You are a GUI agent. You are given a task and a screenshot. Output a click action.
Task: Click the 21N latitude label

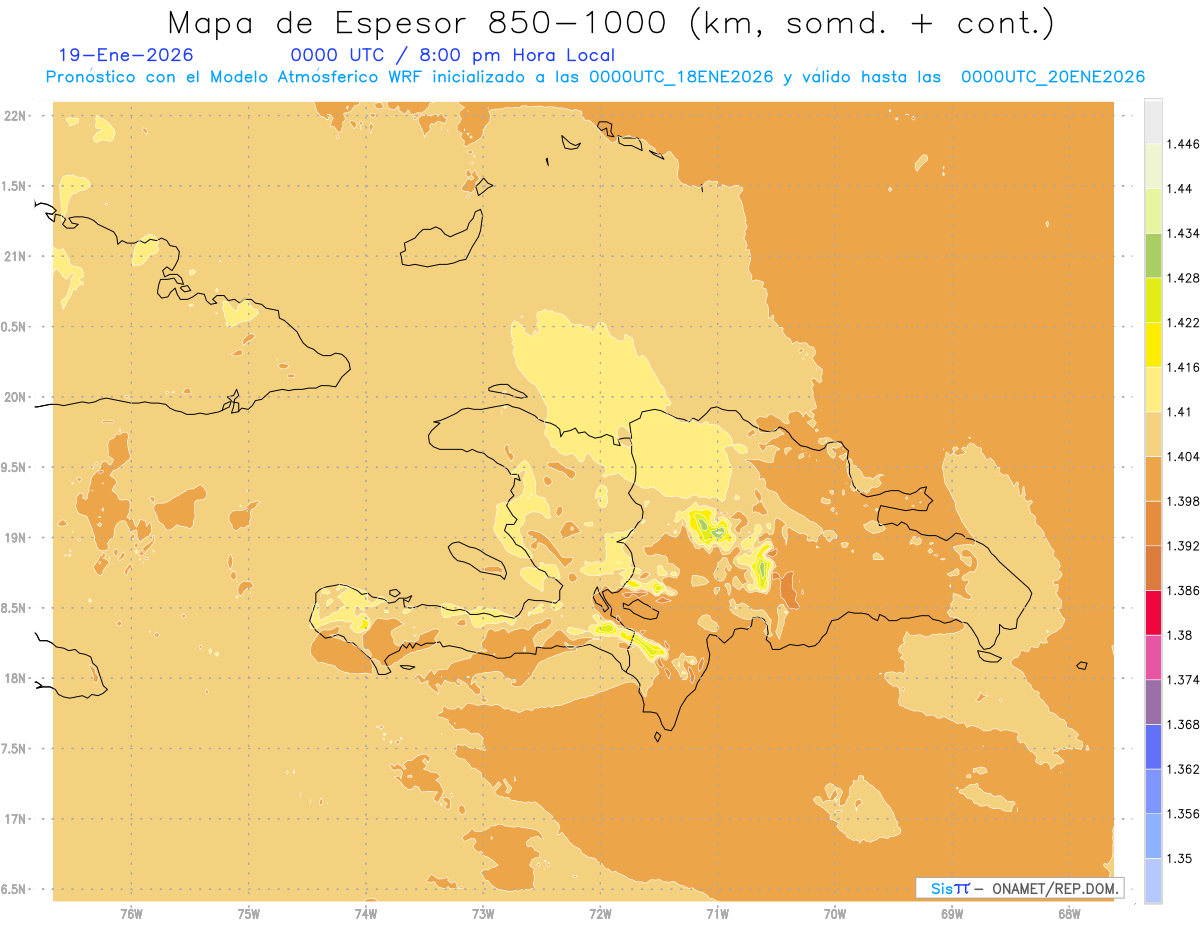coord(17,257)
